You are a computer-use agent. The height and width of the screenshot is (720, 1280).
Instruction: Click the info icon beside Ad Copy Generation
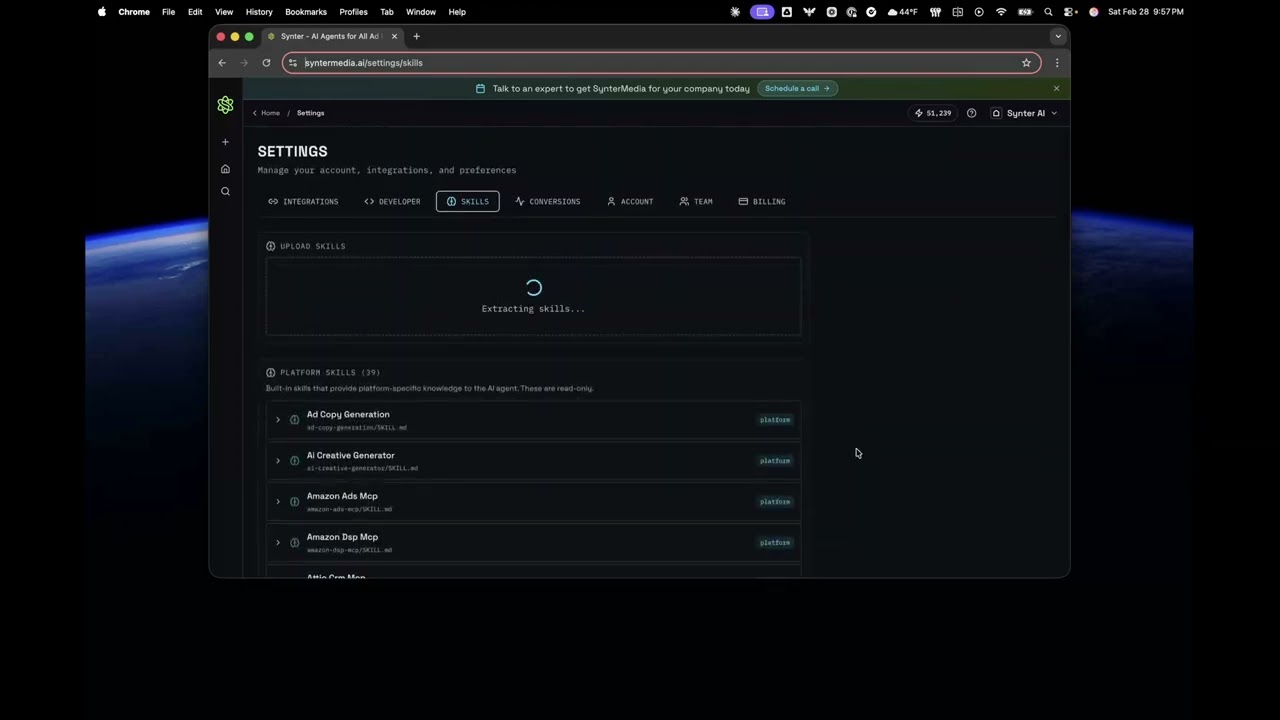coord(294,420)
